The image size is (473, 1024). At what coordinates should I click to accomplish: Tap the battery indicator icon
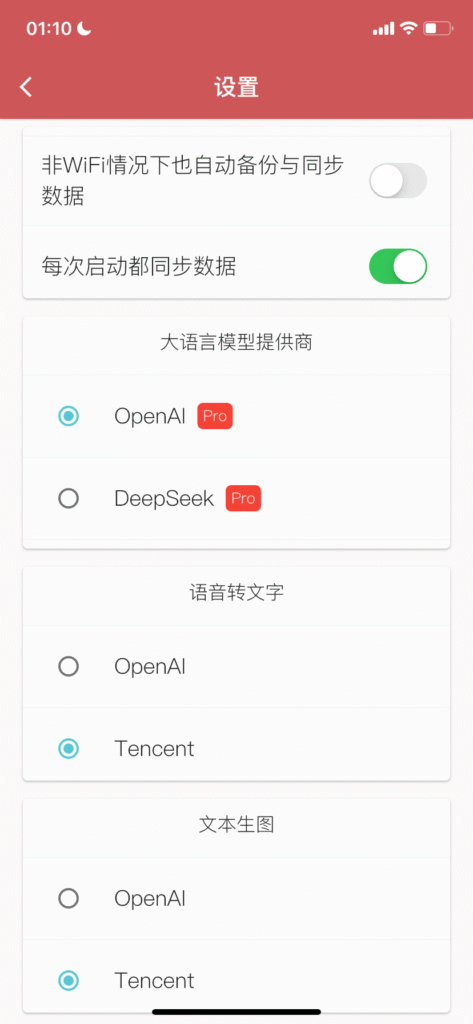tap(438, 28)
